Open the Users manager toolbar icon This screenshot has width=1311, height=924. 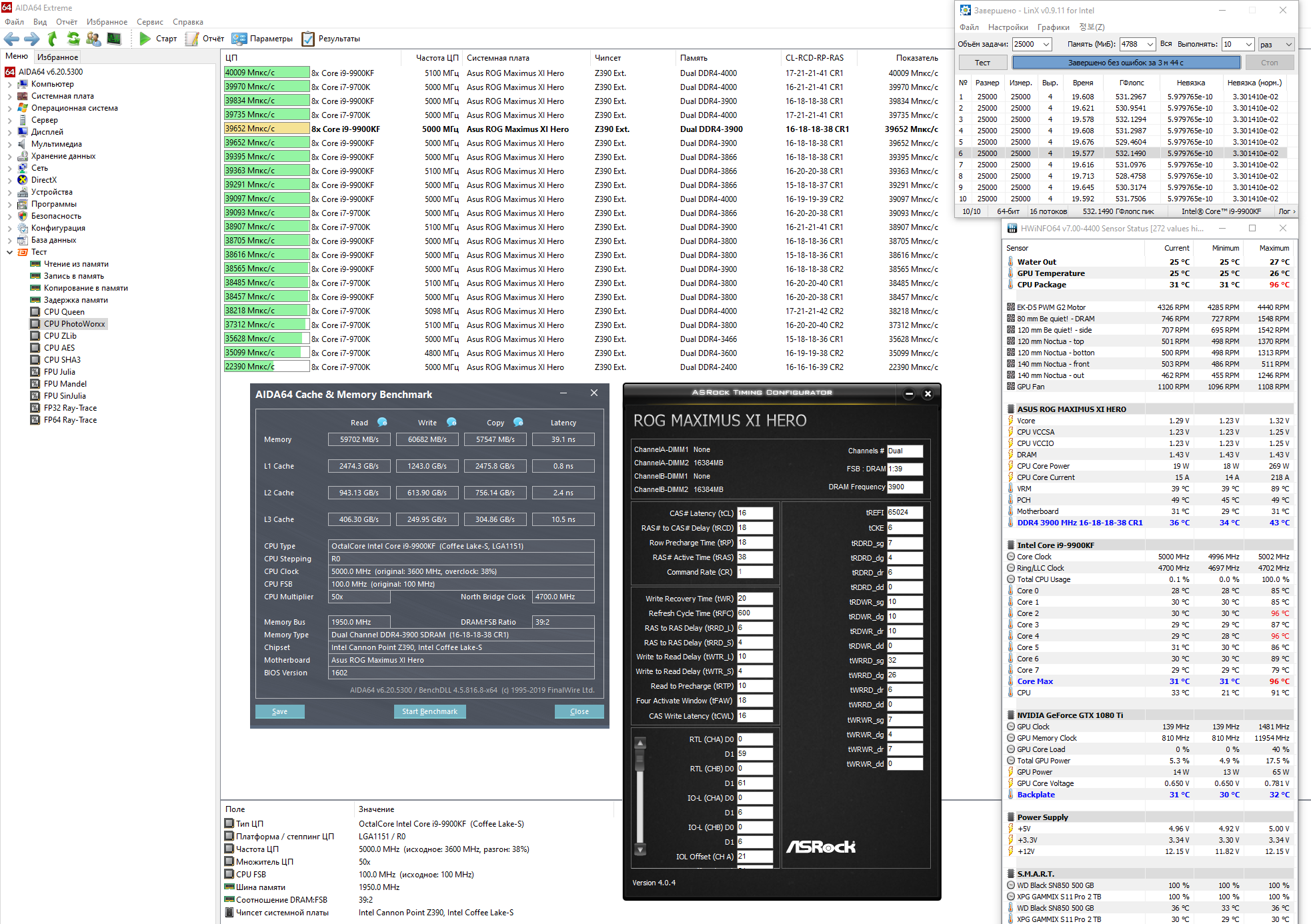pyautogui.click(x=93, y=39)
